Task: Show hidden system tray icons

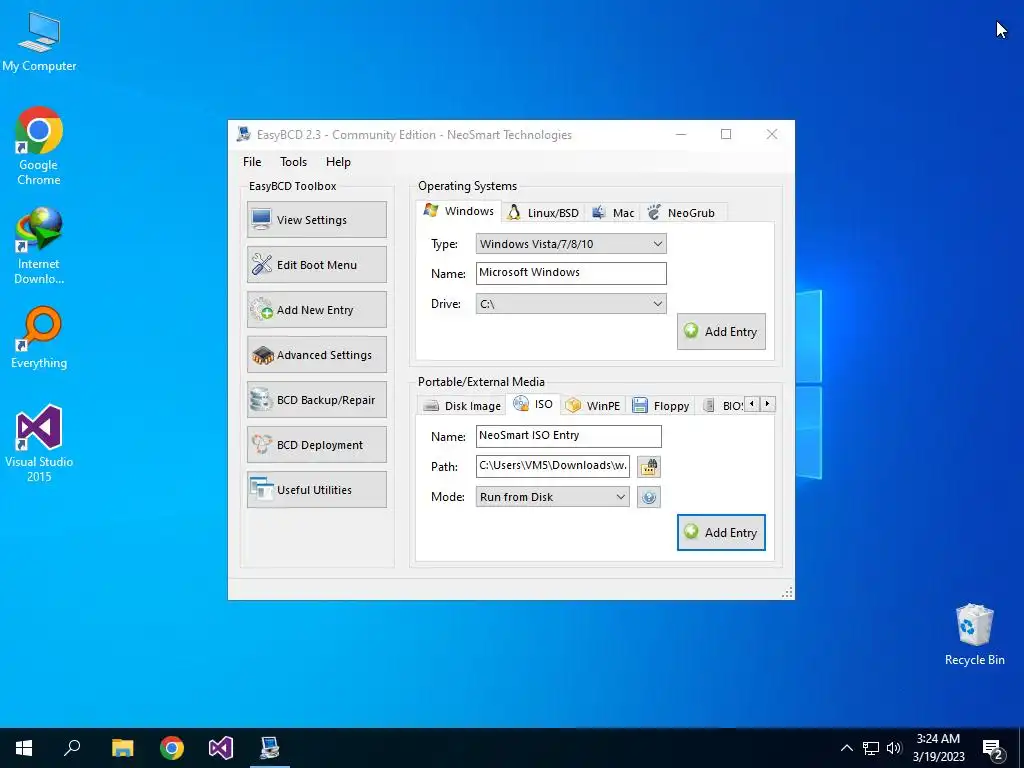Action: (846, 748)
